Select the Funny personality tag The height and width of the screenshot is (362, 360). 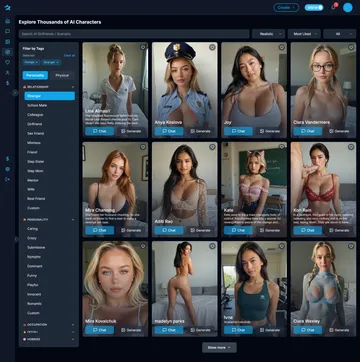[50, 276]
